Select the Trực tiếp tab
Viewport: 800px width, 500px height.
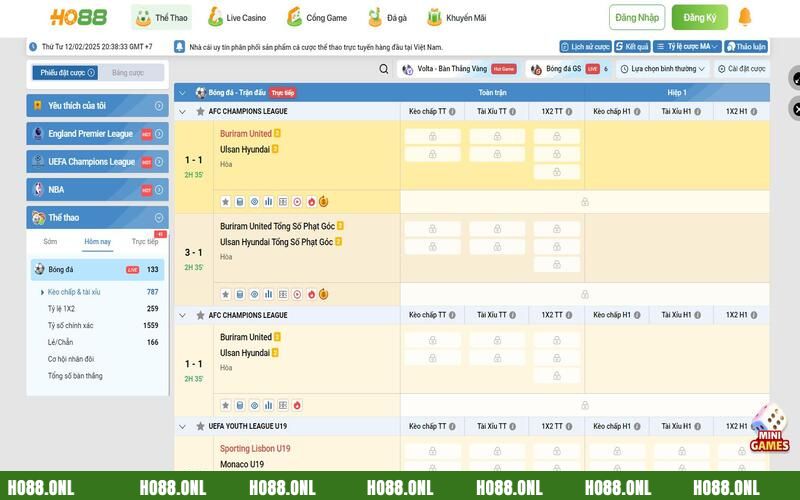(x=145, y=241)
